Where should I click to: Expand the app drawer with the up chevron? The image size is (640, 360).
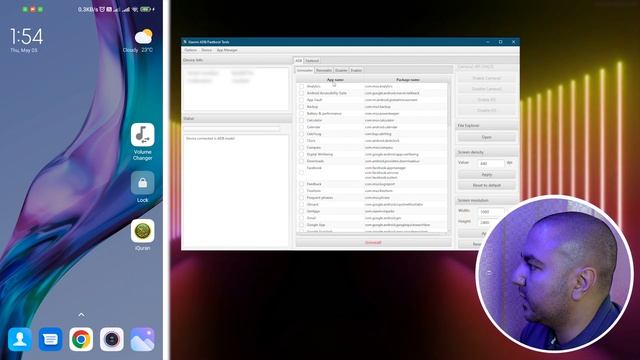click(x=81, y=315)
